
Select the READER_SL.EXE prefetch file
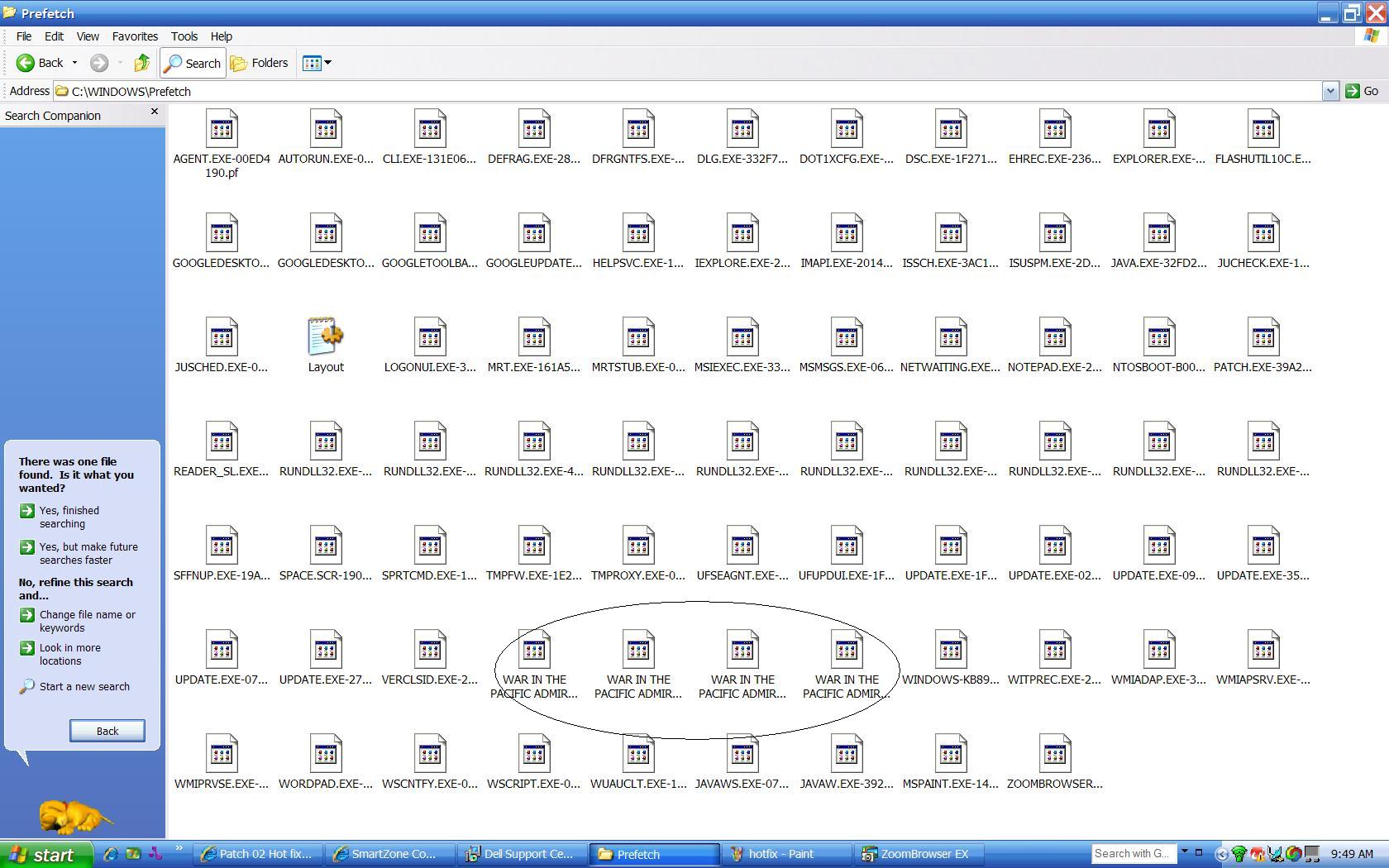222,451
